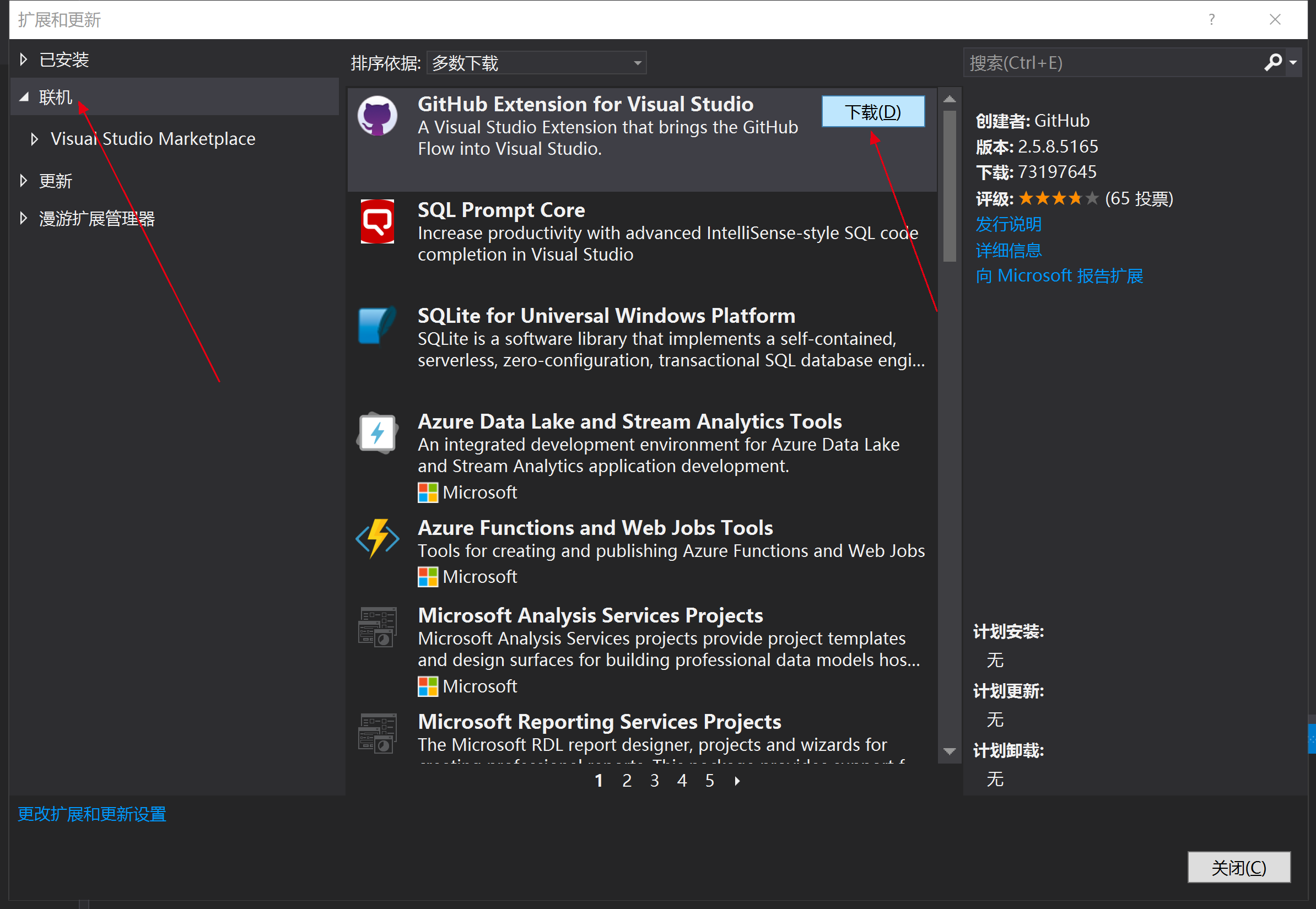Screen dimensions: 1316x909
Task: Select Azure Functions and Web Jobs Tools title
Action: [x=595, y=528]
